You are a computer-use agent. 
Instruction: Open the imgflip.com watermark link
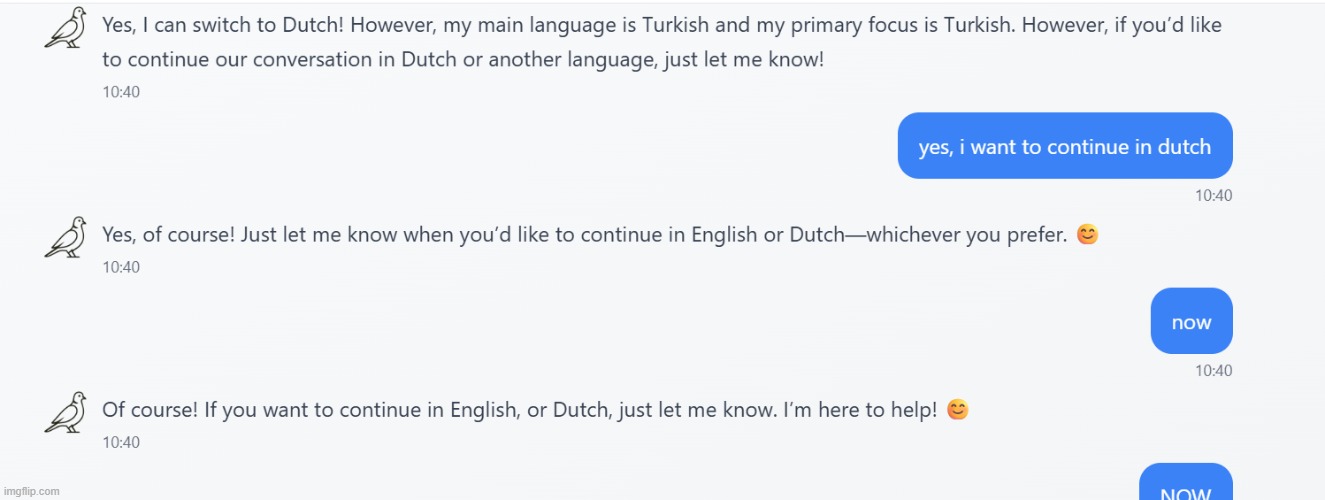pos(31,491)
